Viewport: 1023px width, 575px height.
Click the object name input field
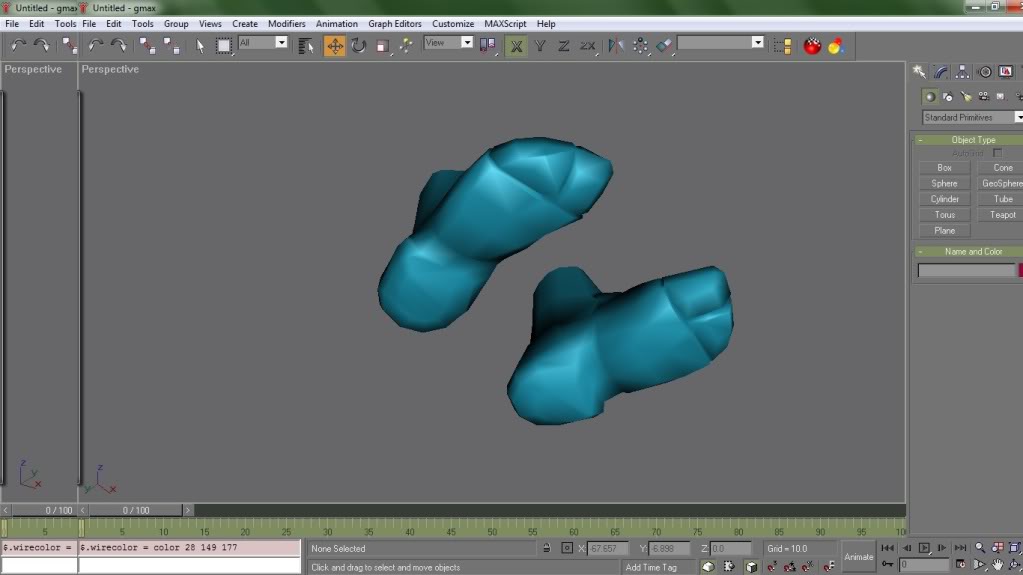[966, 270]
